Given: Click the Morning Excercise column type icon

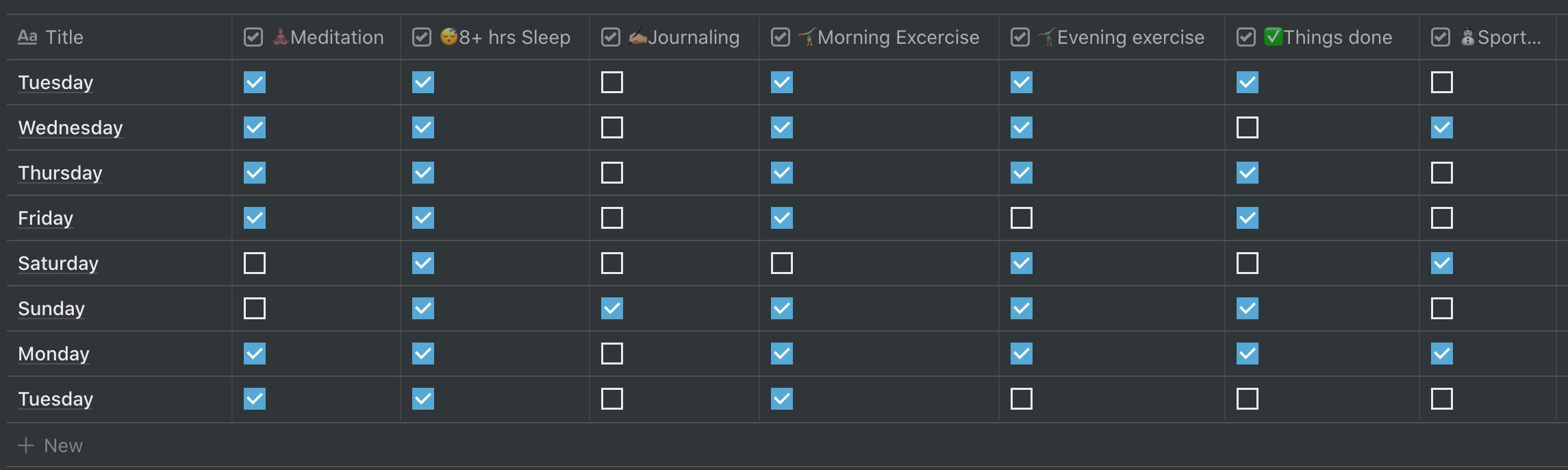Looking at the screenshot, I should click(781, 37).
